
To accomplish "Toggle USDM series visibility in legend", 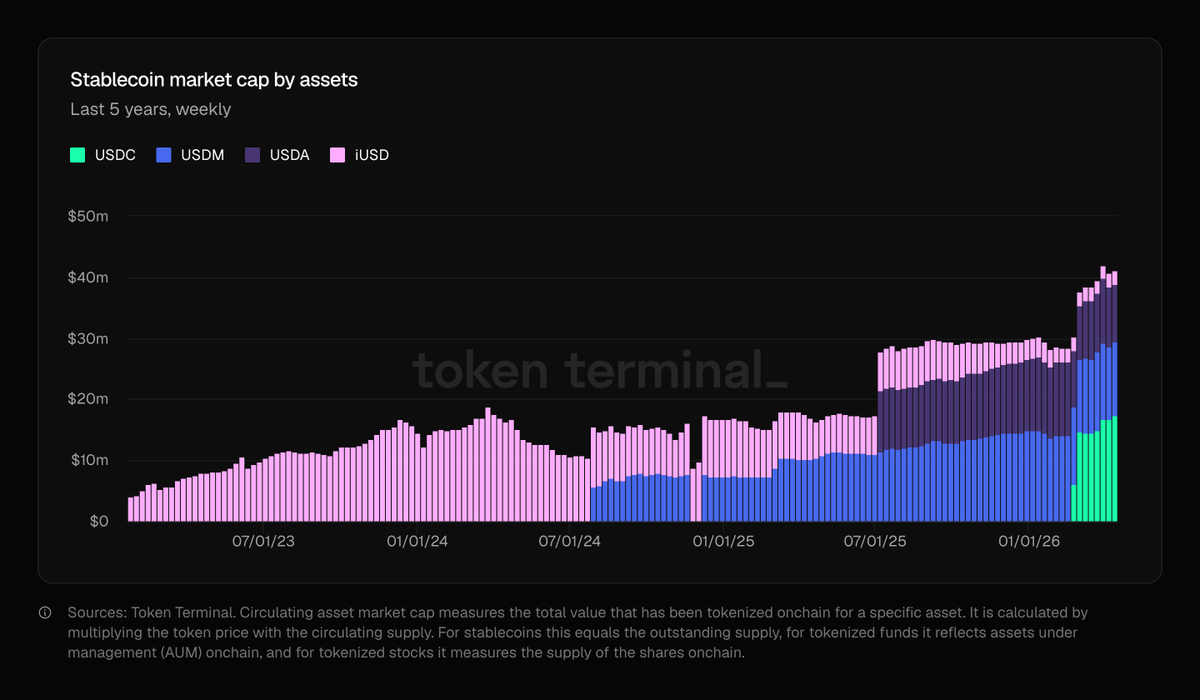I will pyautogui.click(x=189, y=155).
